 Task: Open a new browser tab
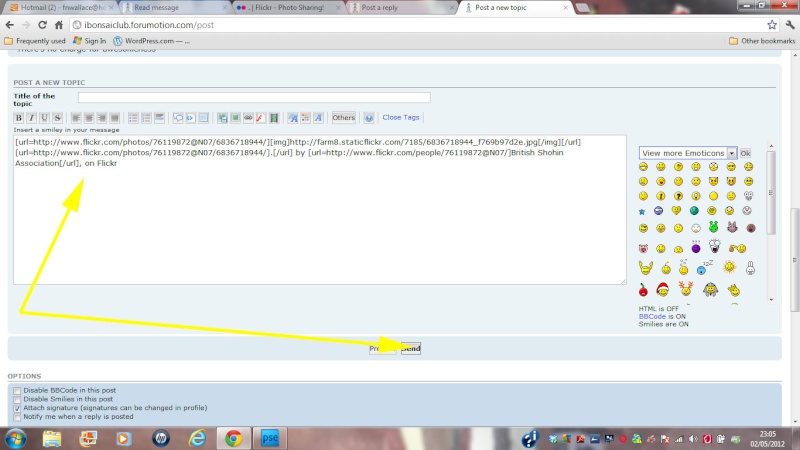pos(582,8)
